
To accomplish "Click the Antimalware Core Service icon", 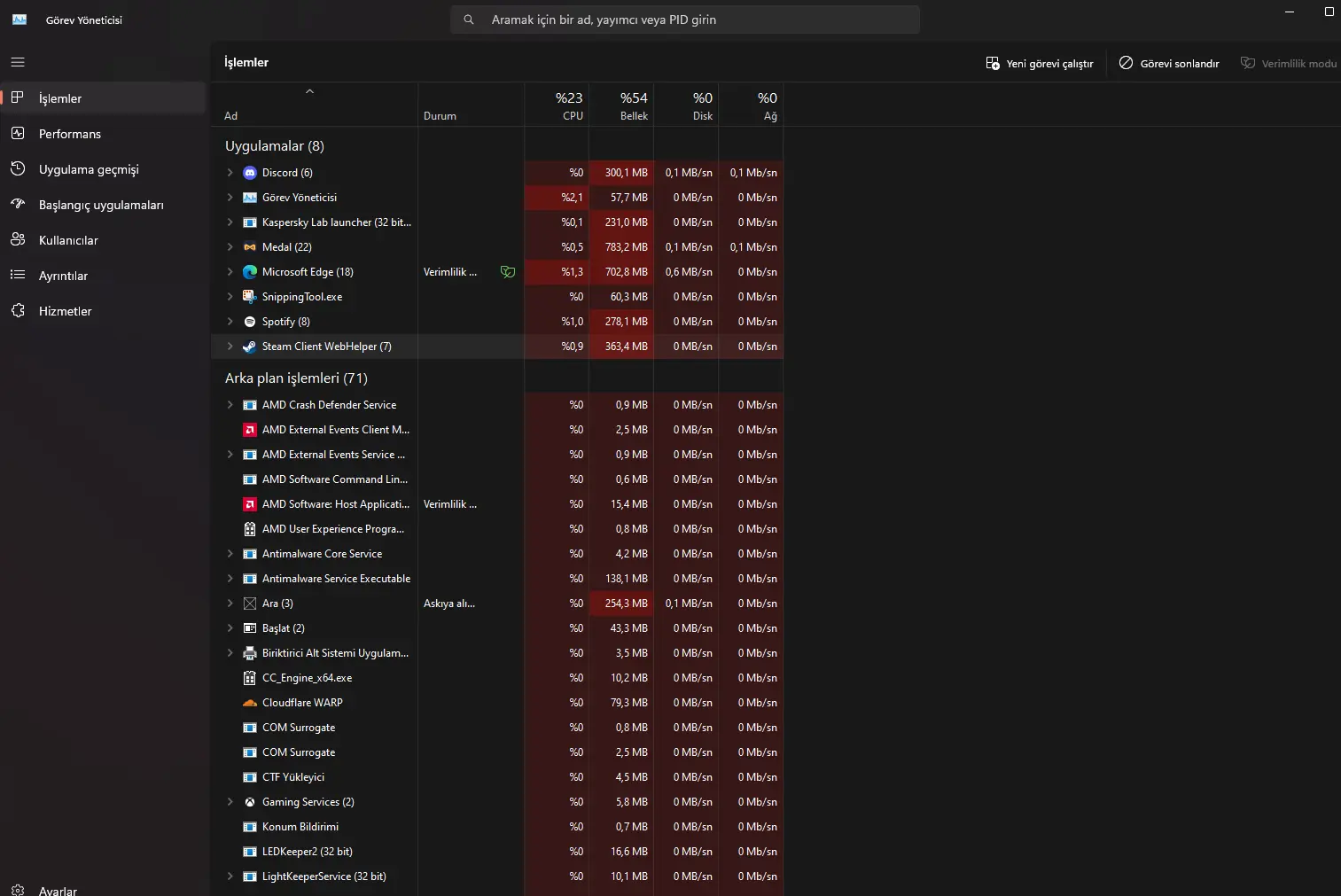I will point(250,554).
